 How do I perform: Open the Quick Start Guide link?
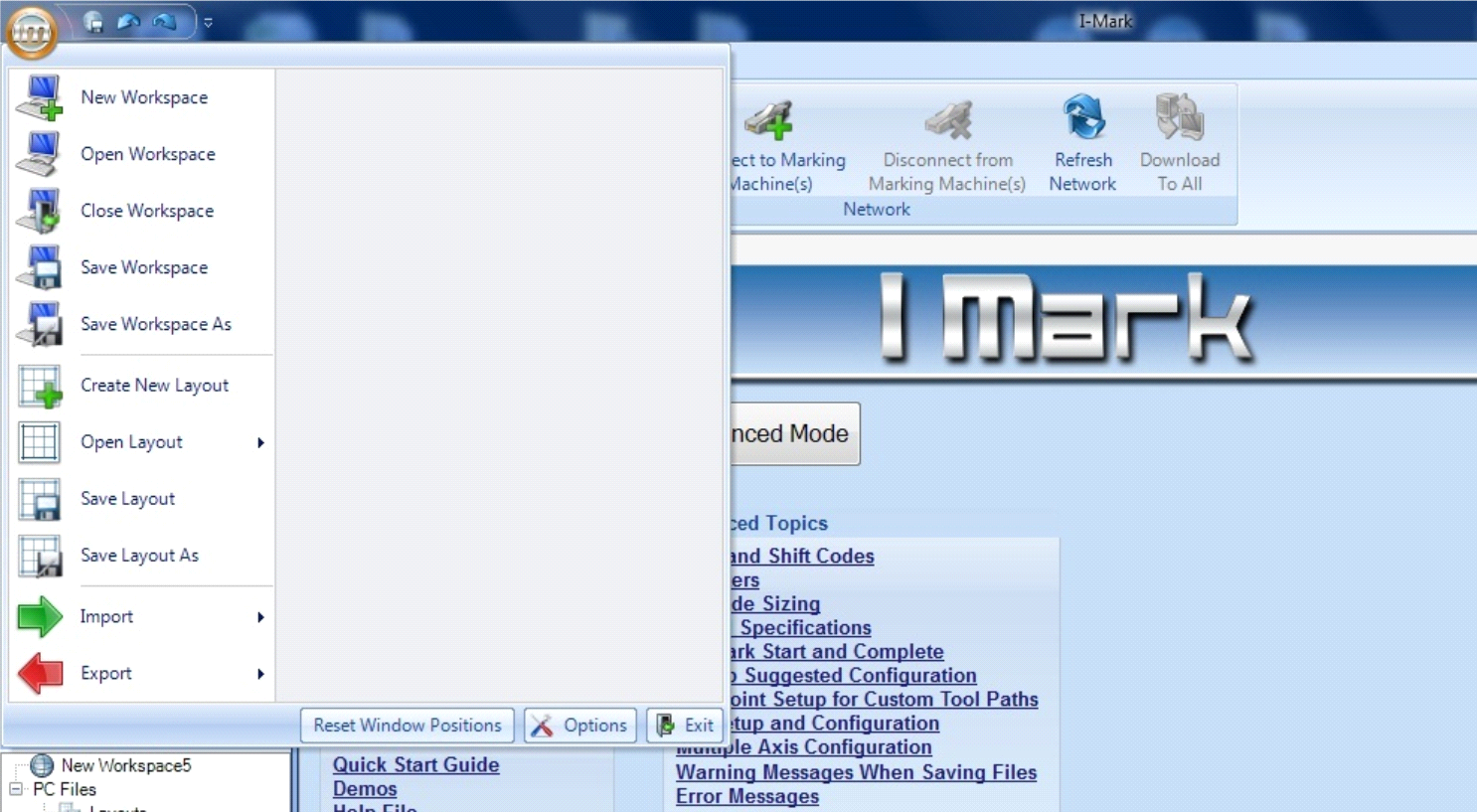click(415, 764)
